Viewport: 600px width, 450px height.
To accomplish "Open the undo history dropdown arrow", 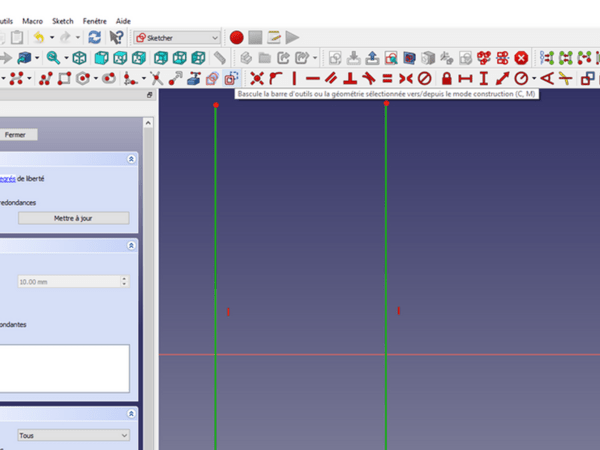I will (51, 37).
